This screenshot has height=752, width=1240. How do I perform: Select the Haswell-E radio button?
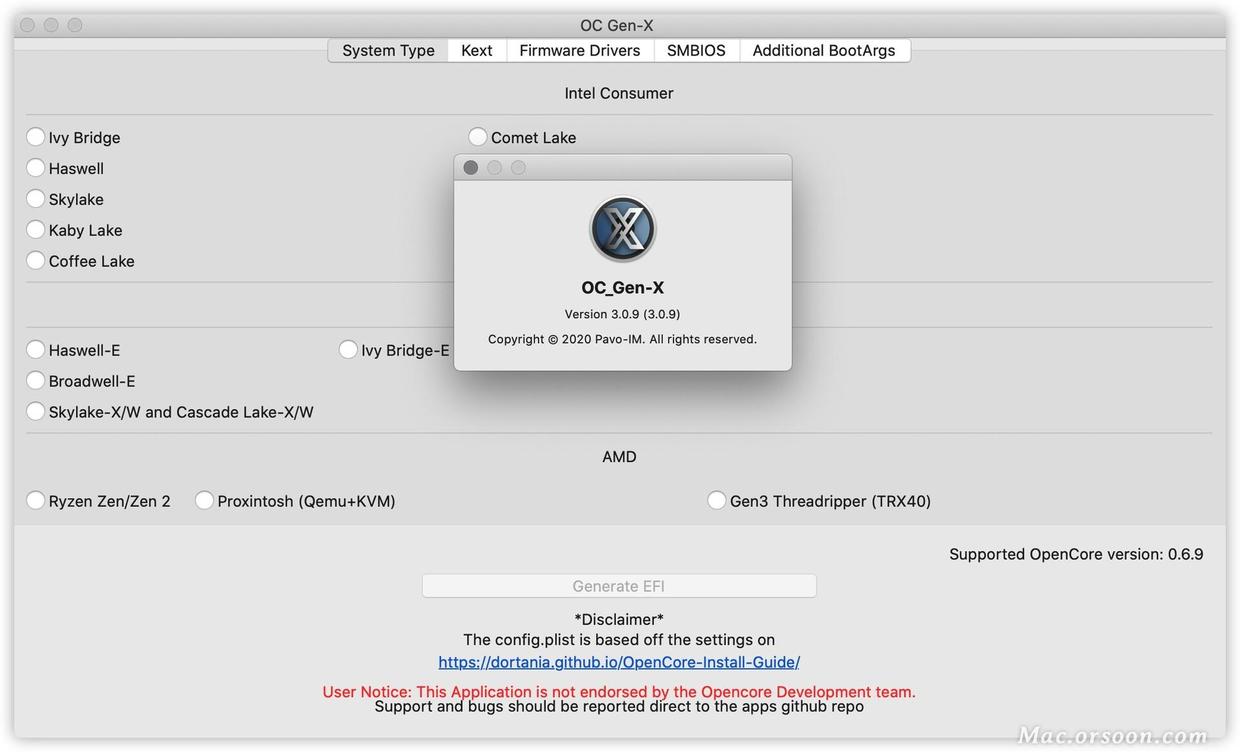click(x=36, y=350)
